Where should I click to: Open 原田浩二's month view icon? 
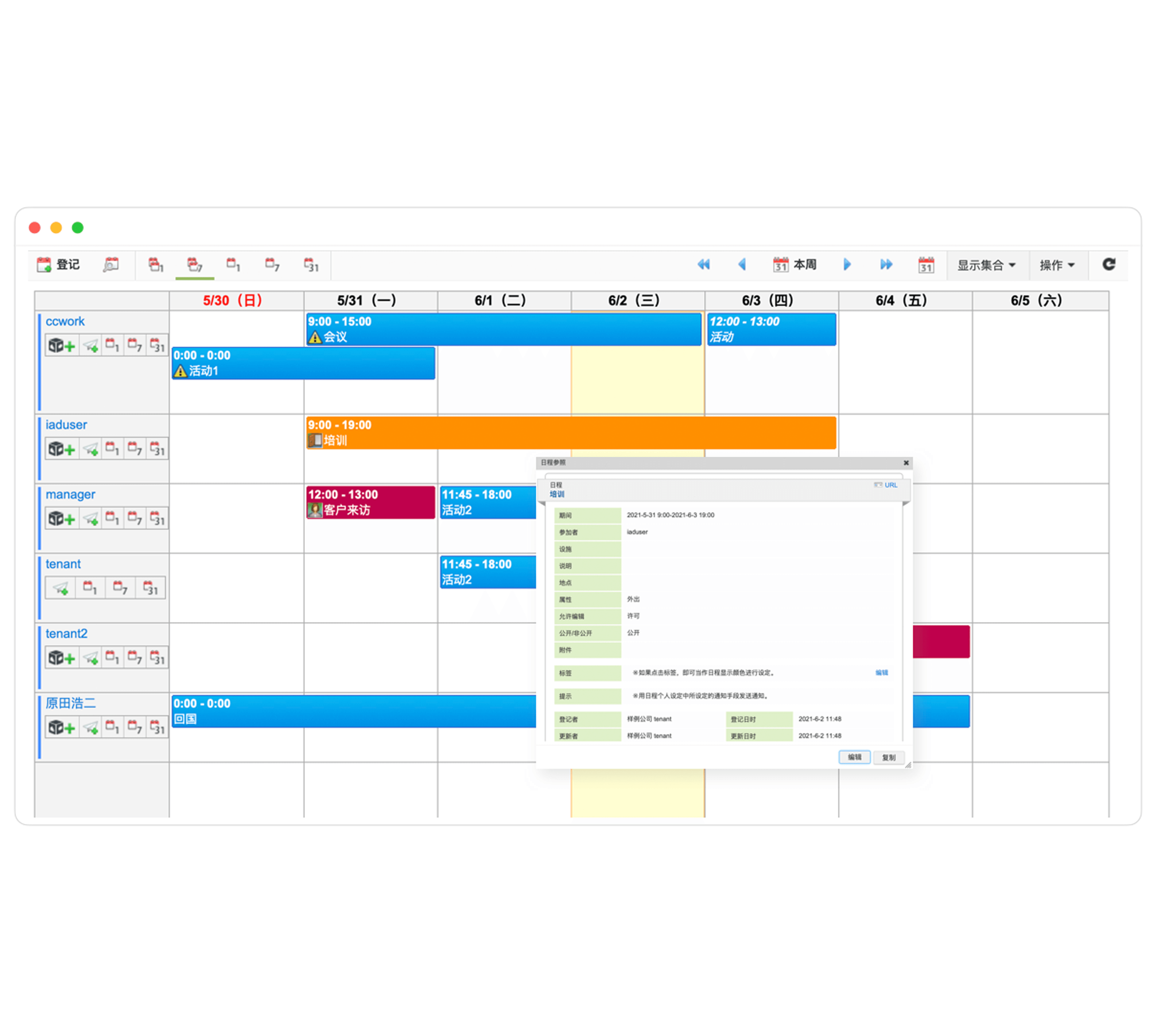coord(157,728)
